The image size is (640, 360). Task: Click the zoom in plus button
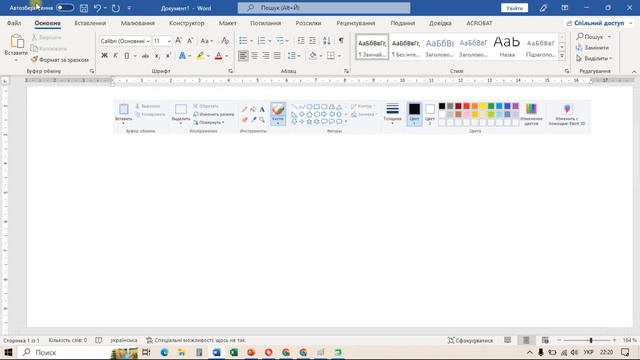(614, 340)
